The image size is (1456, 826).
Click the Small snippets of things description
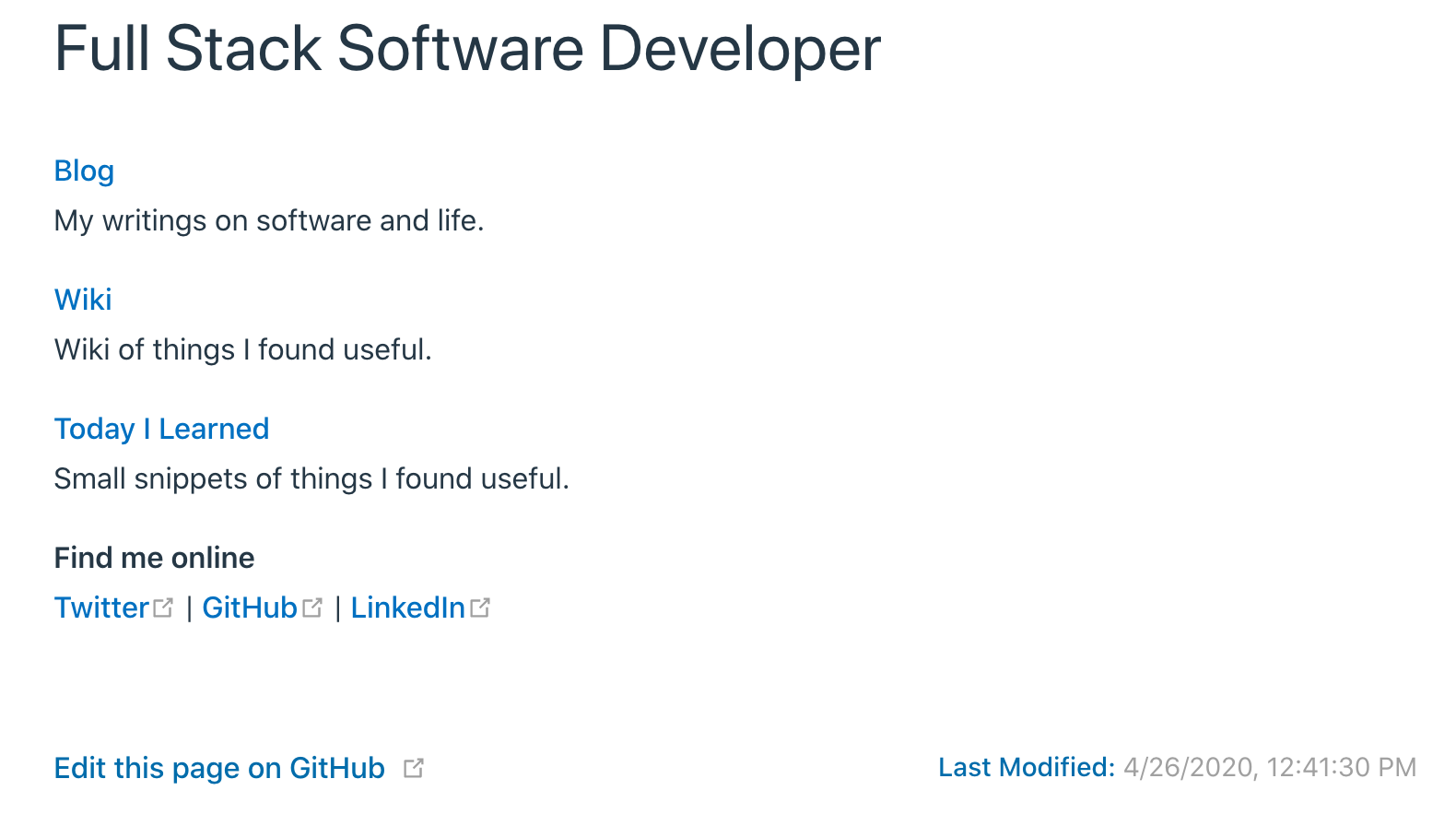point(311,479)
